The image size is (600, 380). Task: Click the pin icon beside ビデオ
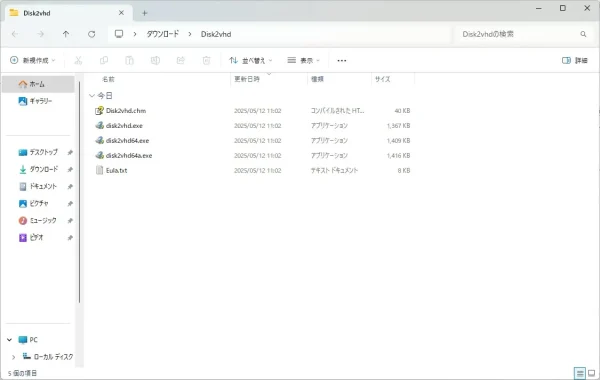70,238
